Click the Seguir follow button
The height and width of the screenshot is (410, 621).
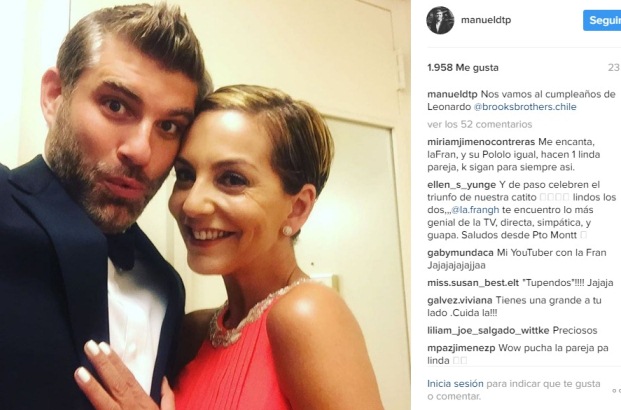click(x=602, y=20)
